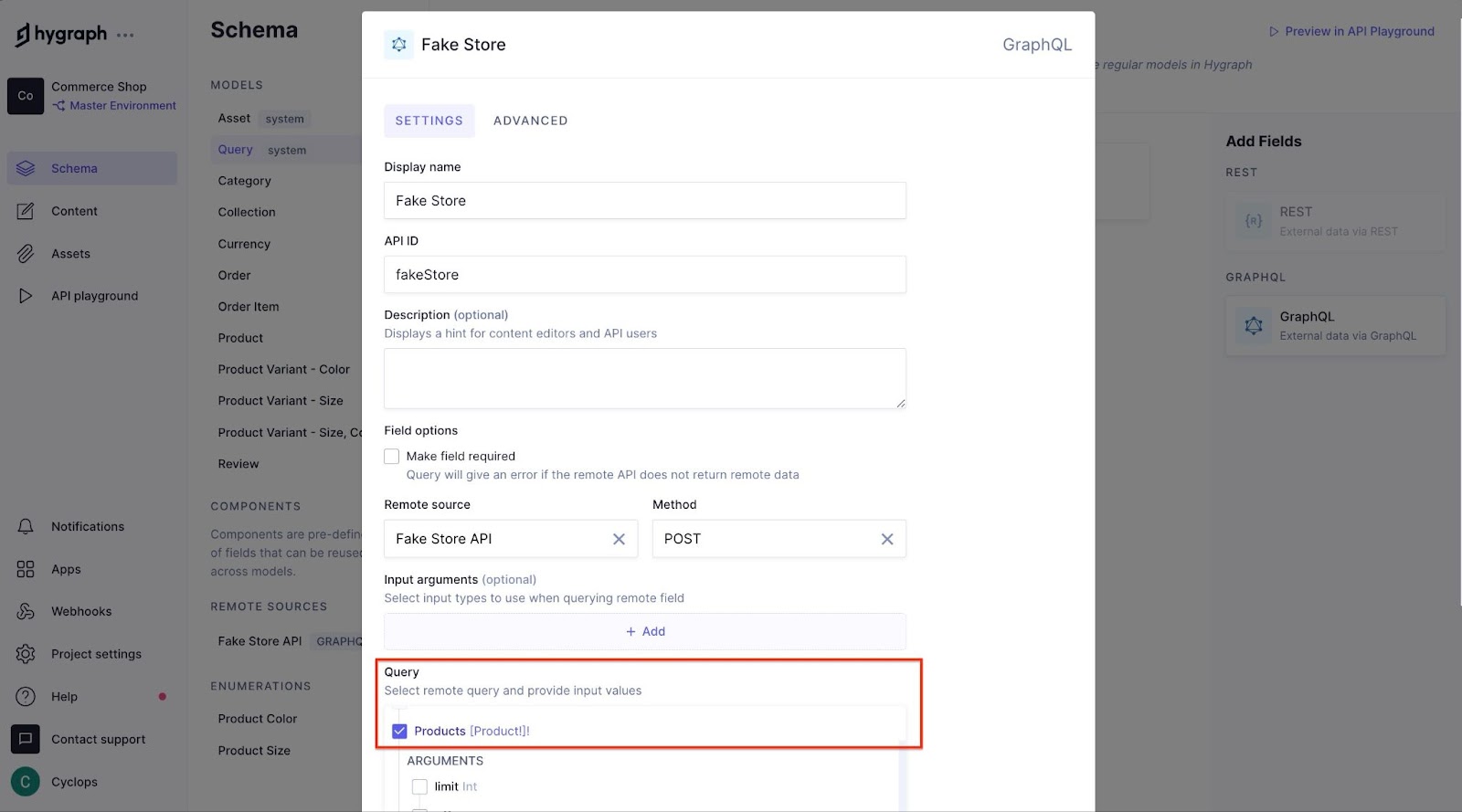This screenshot has height=812, width=1462.
Task: Open the three-dot menu beside hygraph
Action: click(125, 36)
